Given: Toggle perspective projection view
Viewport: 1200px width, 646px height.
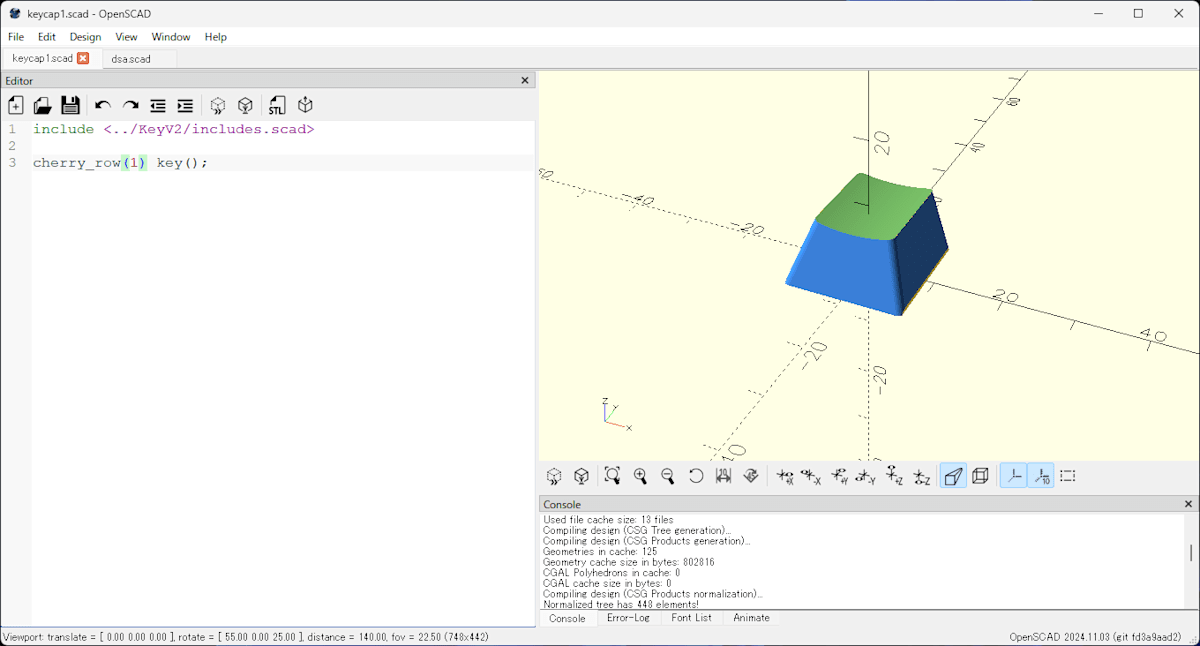Looking at the screenshot, I should point(954,476).
